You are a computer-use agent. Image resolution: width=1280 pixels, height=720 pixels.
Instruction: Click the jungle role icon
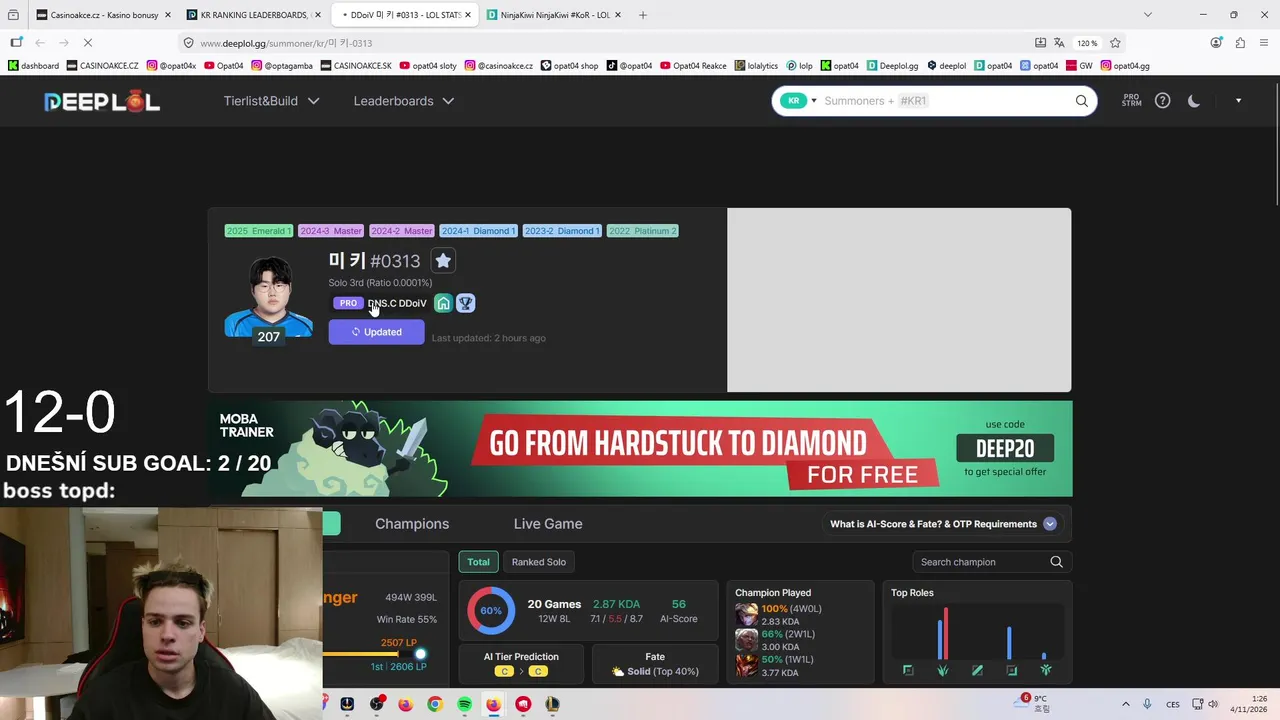tap(943, 670)
